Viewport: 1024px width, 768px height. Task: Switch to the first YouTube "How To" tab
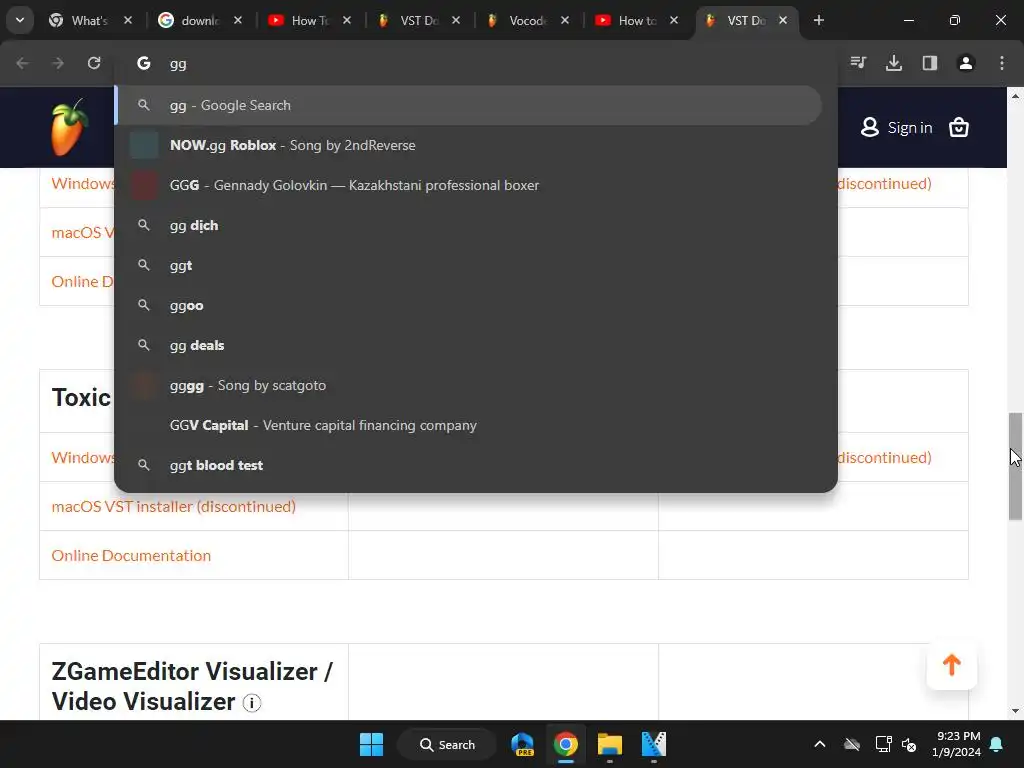308,20
